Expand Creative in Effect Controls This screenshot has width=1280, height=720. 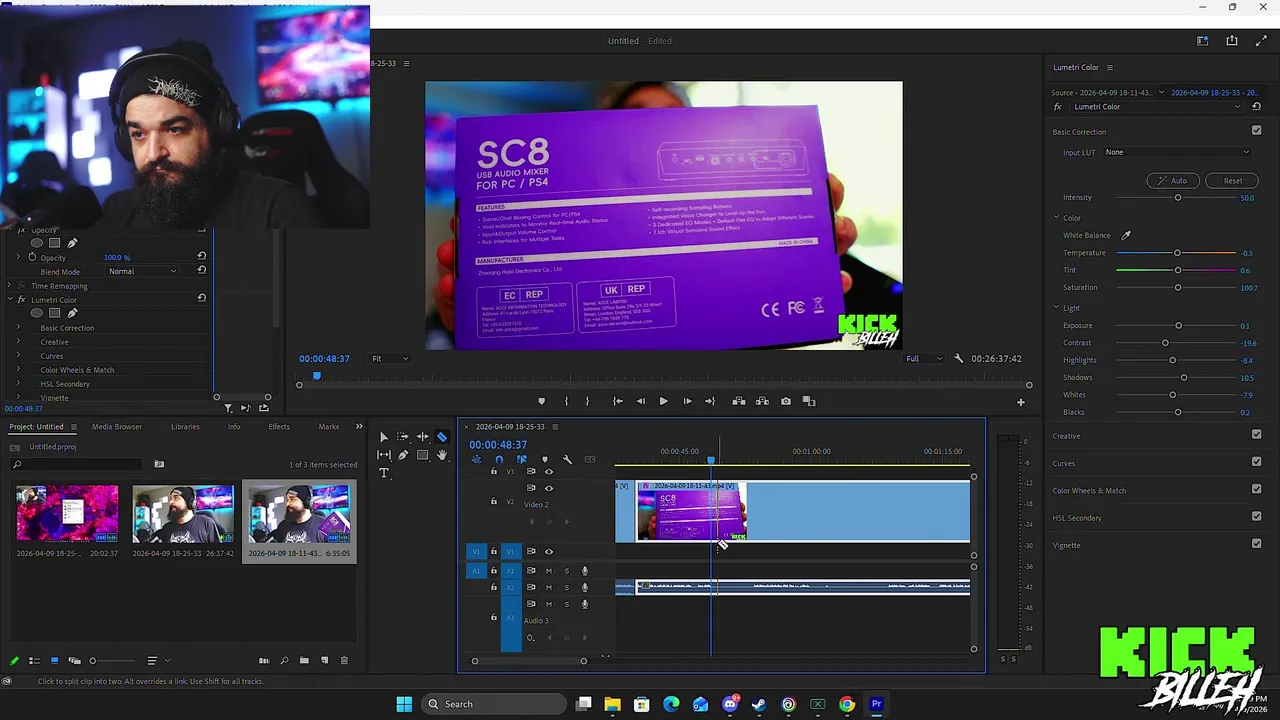[x=18, y=342]
